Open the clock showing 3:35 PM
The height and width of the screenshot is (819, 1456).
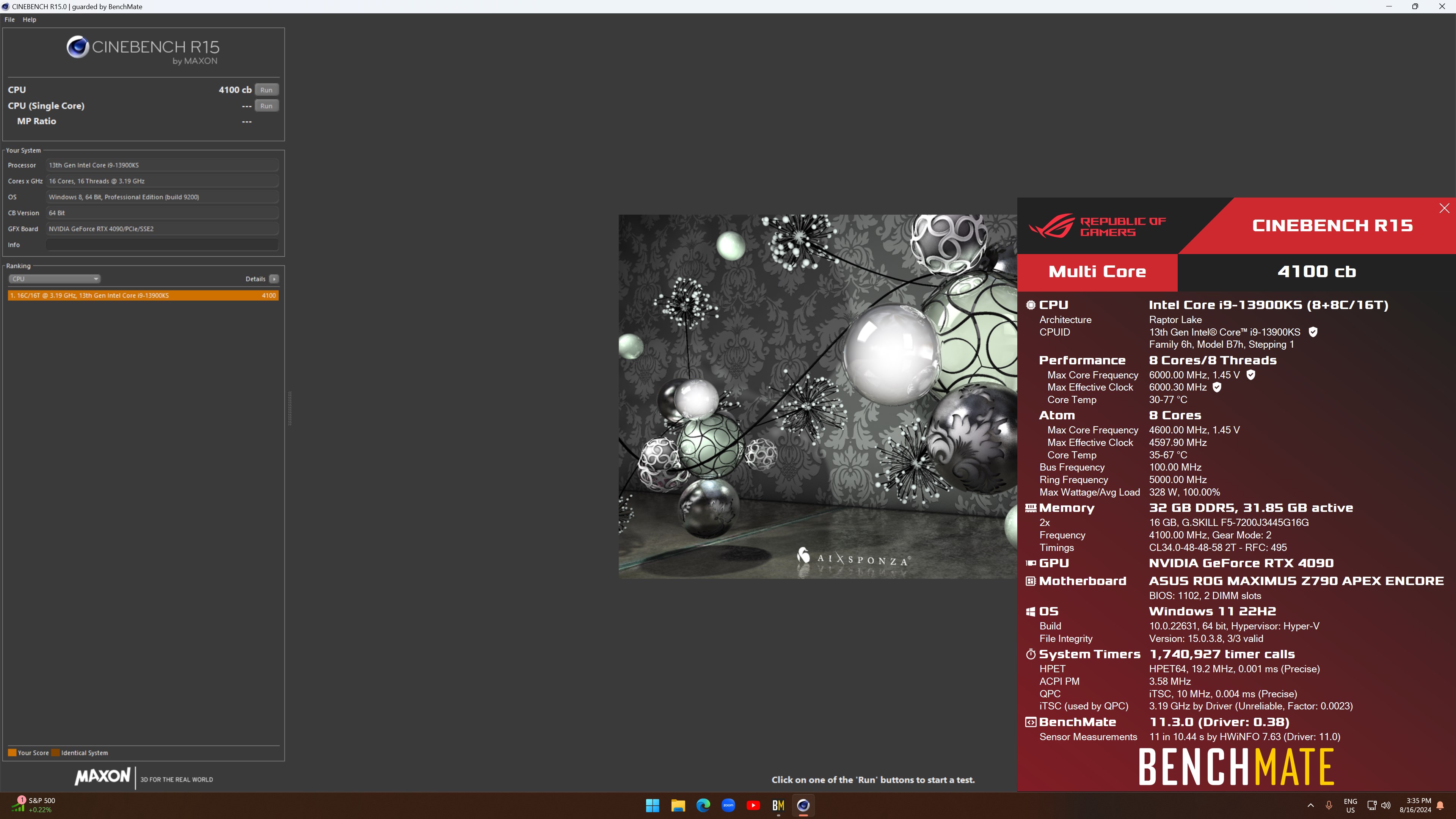(x=1415, y=805)
